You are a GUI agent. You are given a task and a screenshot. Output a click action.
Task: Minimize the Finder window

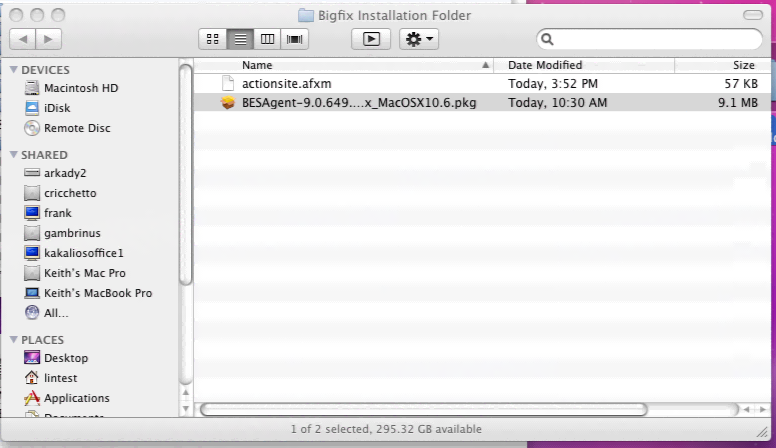tap(37, 15)
